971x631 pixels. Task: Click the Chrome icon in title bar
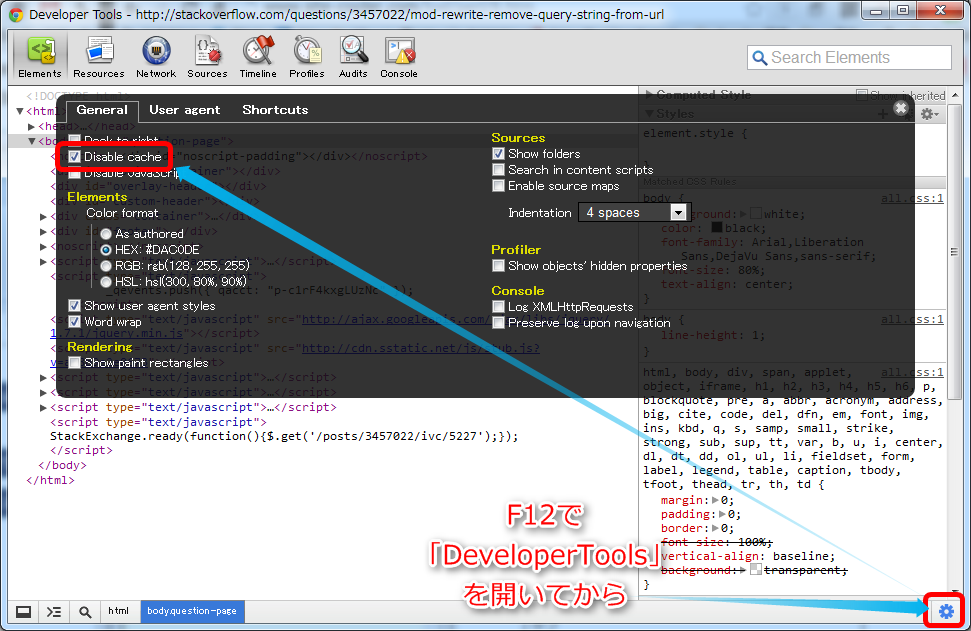click(x=15, y=14)
